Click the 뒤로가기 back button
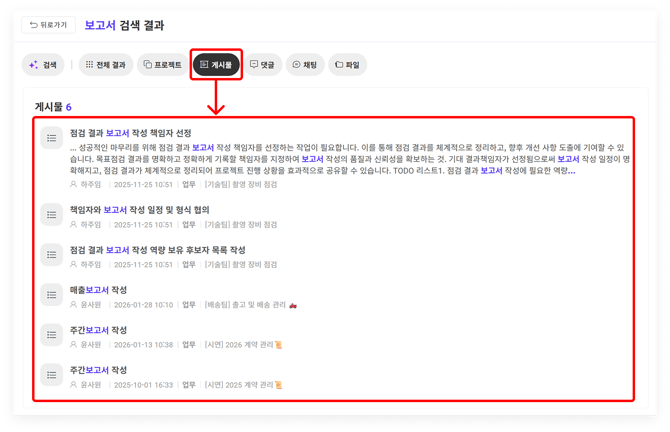Viewport: 670px width, 432px height. pyautogui.click(x=49, y=25)
